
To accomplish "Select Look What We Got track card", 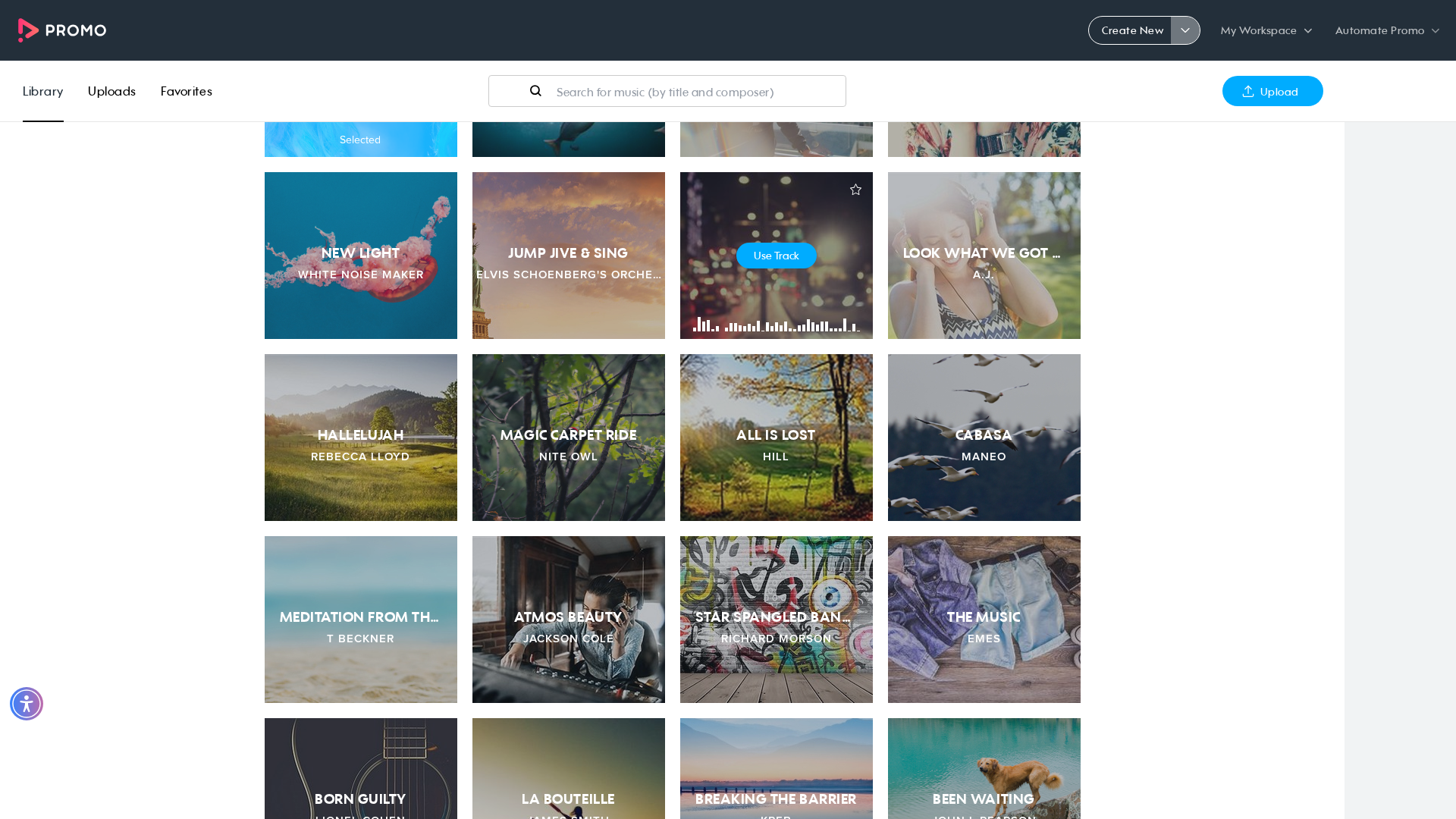I will coord(984,256).
